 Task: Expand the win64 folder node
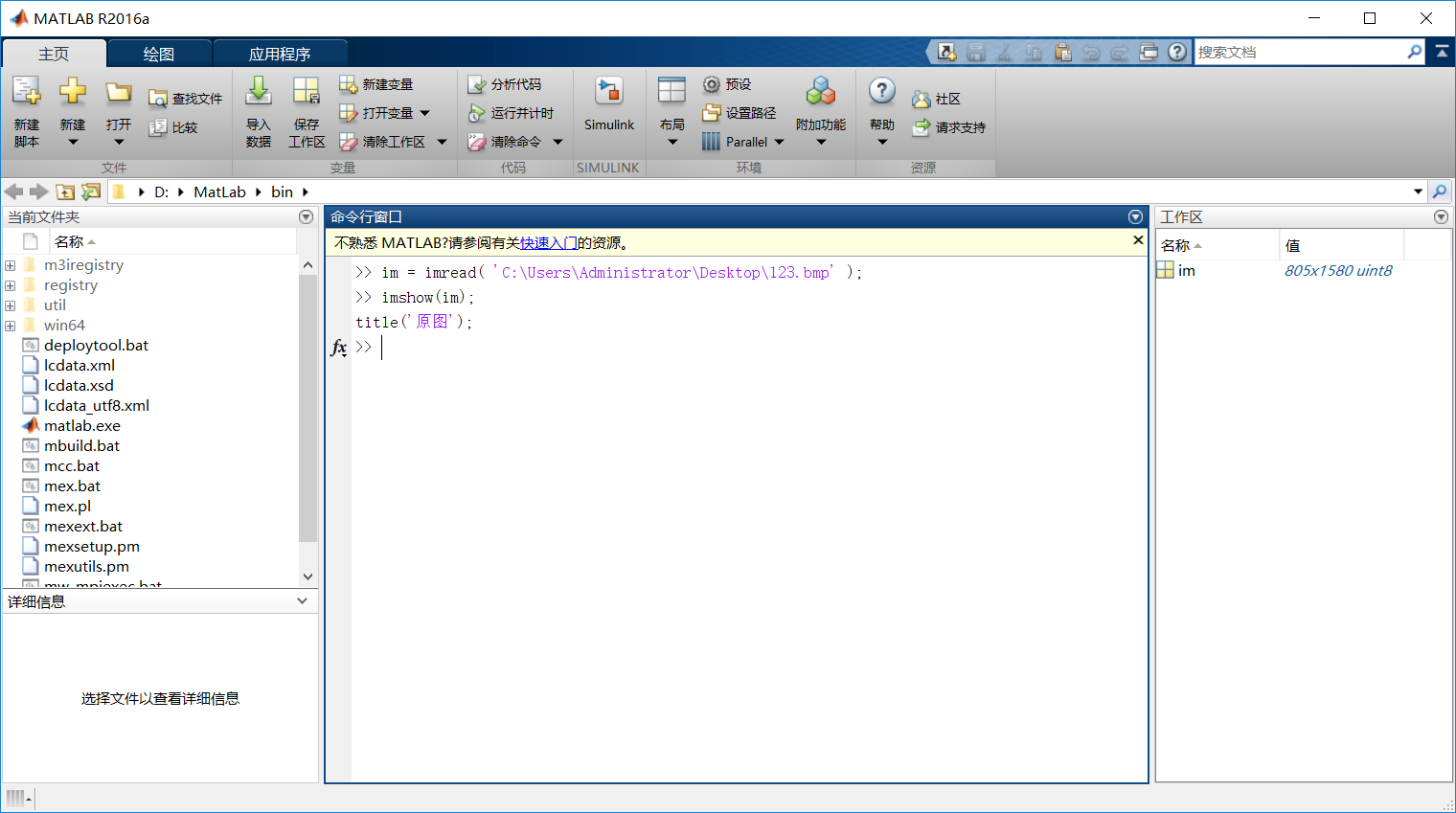(x=11, y=326)
